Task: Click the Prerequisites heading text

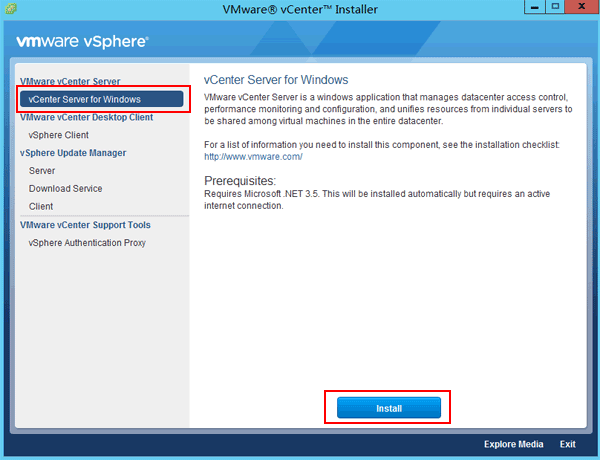Action: (x=240, y=181)
